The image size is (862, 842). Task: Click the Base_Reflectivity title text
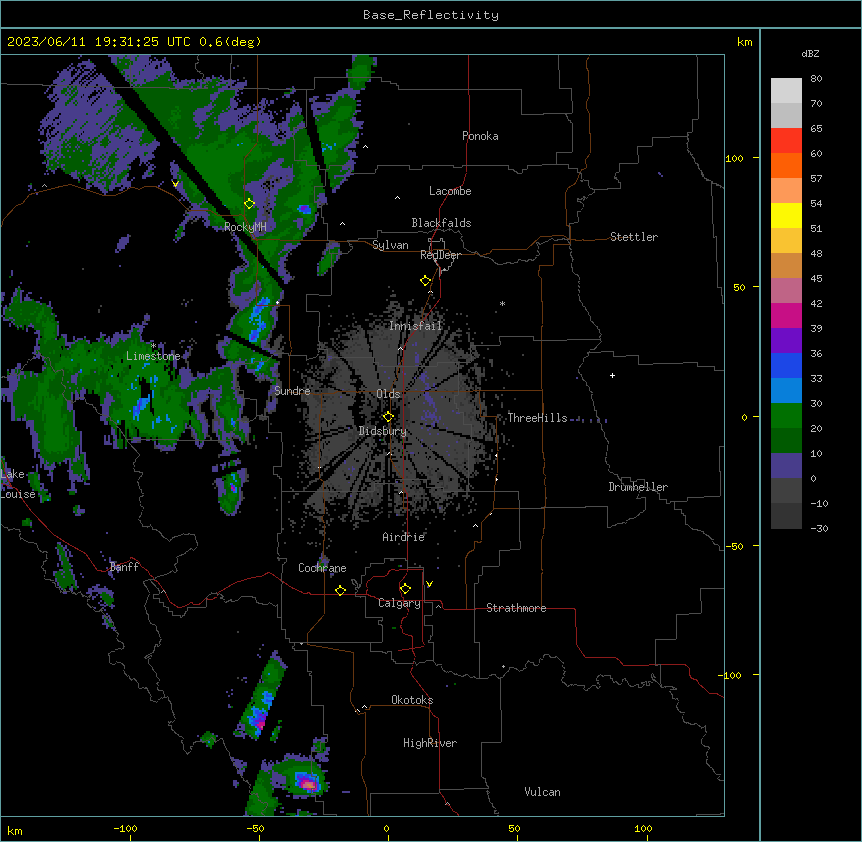[x=431, y=15]
